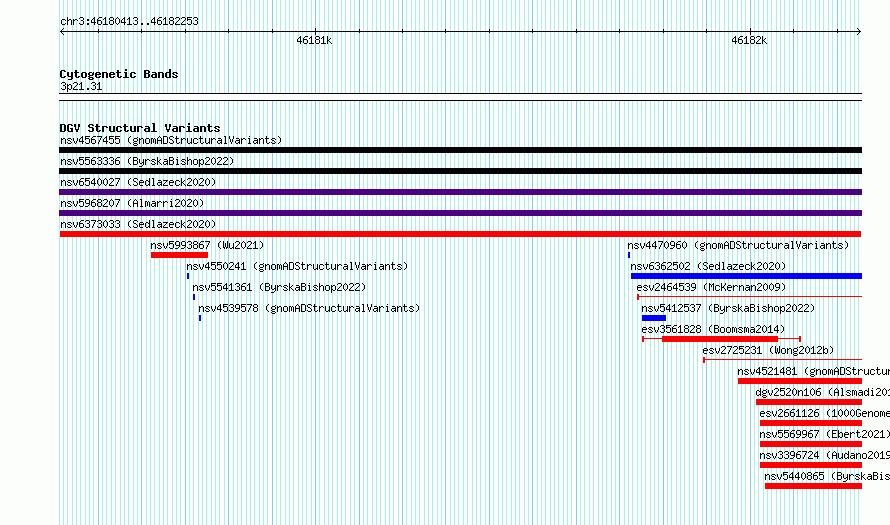The height and width of the screenshot is (525, 890).
Task: Open variant nsv4470960 gnomAD label
Action: pos(738,245)
